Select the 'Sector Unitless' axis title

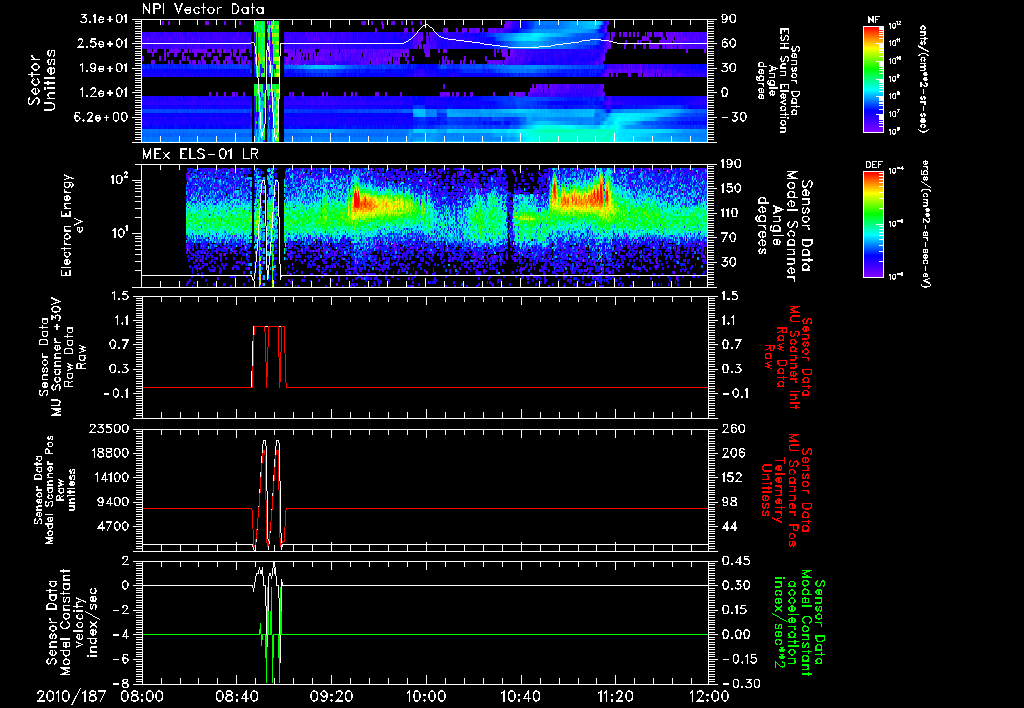pyautogui.click(x=42, y=80)
